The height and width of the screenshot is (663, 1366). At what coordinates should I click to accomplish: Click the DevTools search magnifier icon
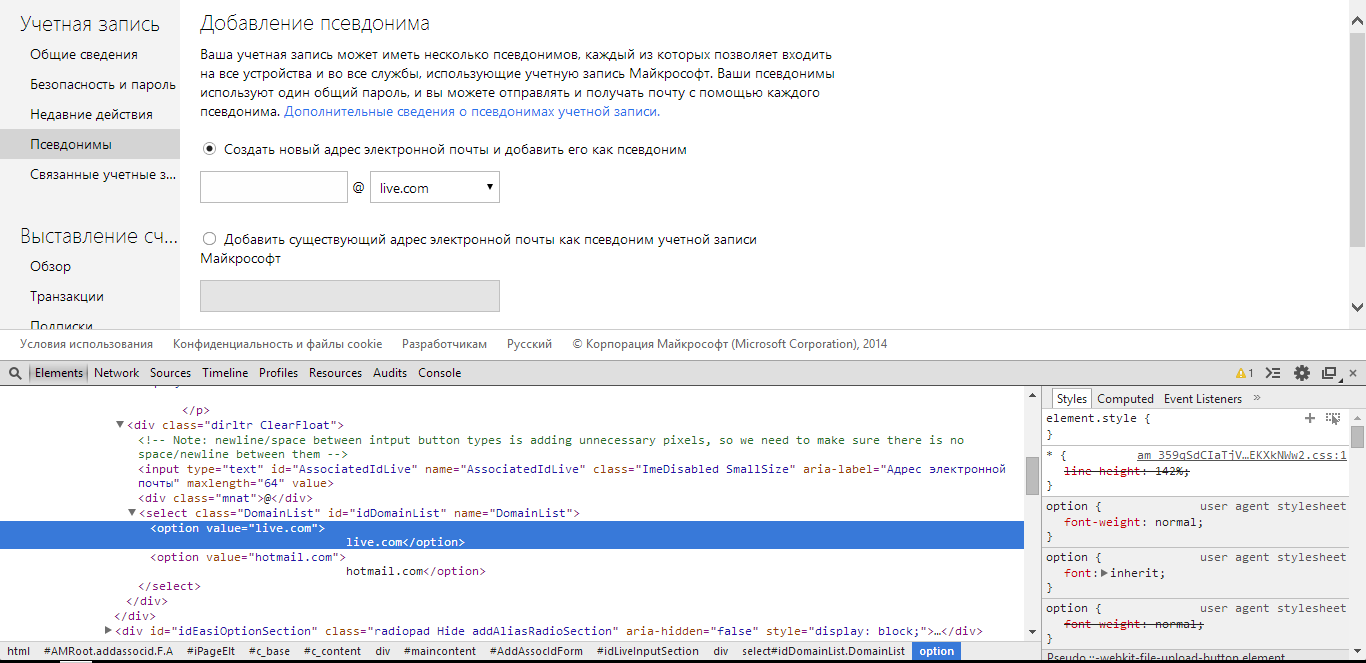tap(15, 373)
